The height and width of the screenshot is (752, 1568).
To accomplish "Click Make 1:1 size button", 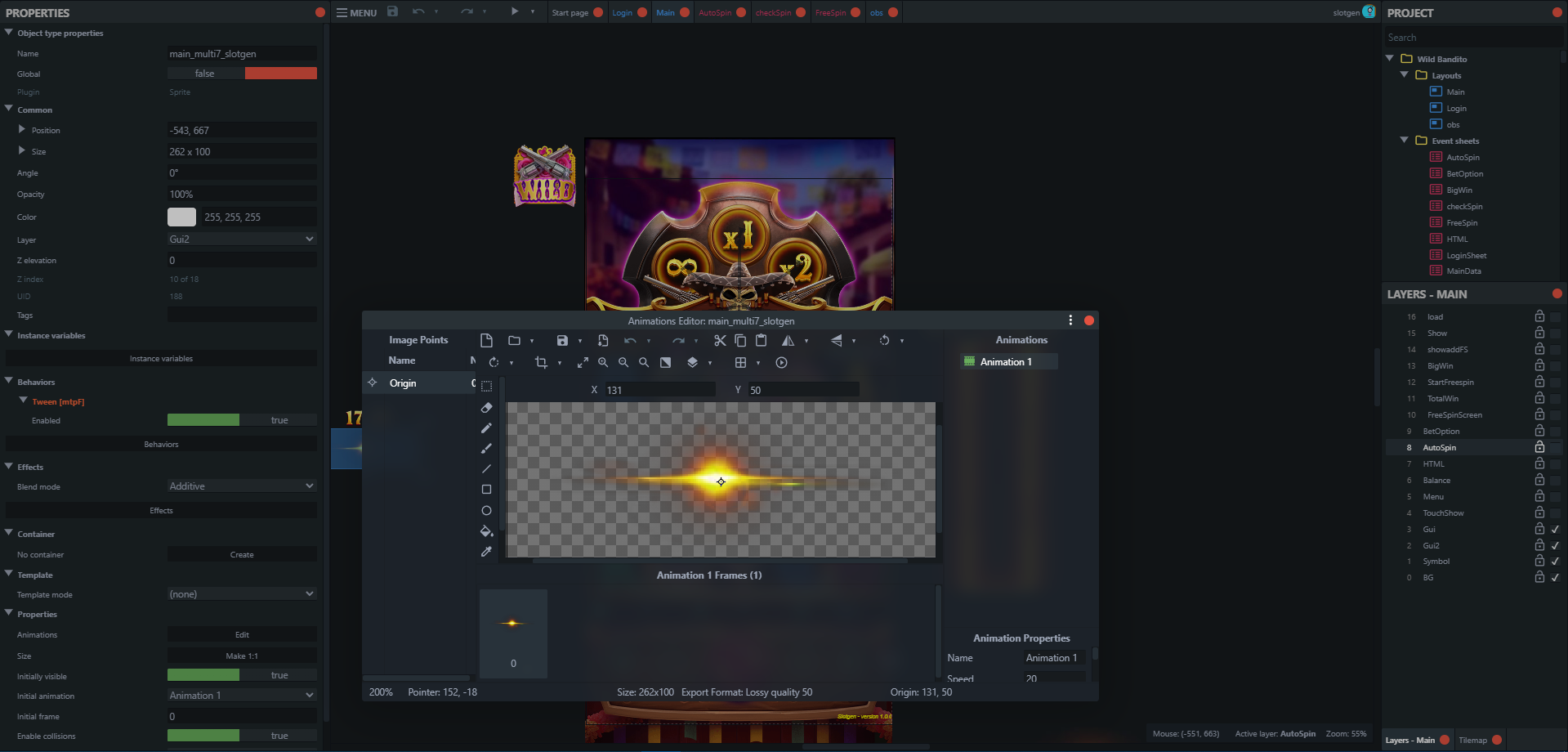I will coord(242,656).
